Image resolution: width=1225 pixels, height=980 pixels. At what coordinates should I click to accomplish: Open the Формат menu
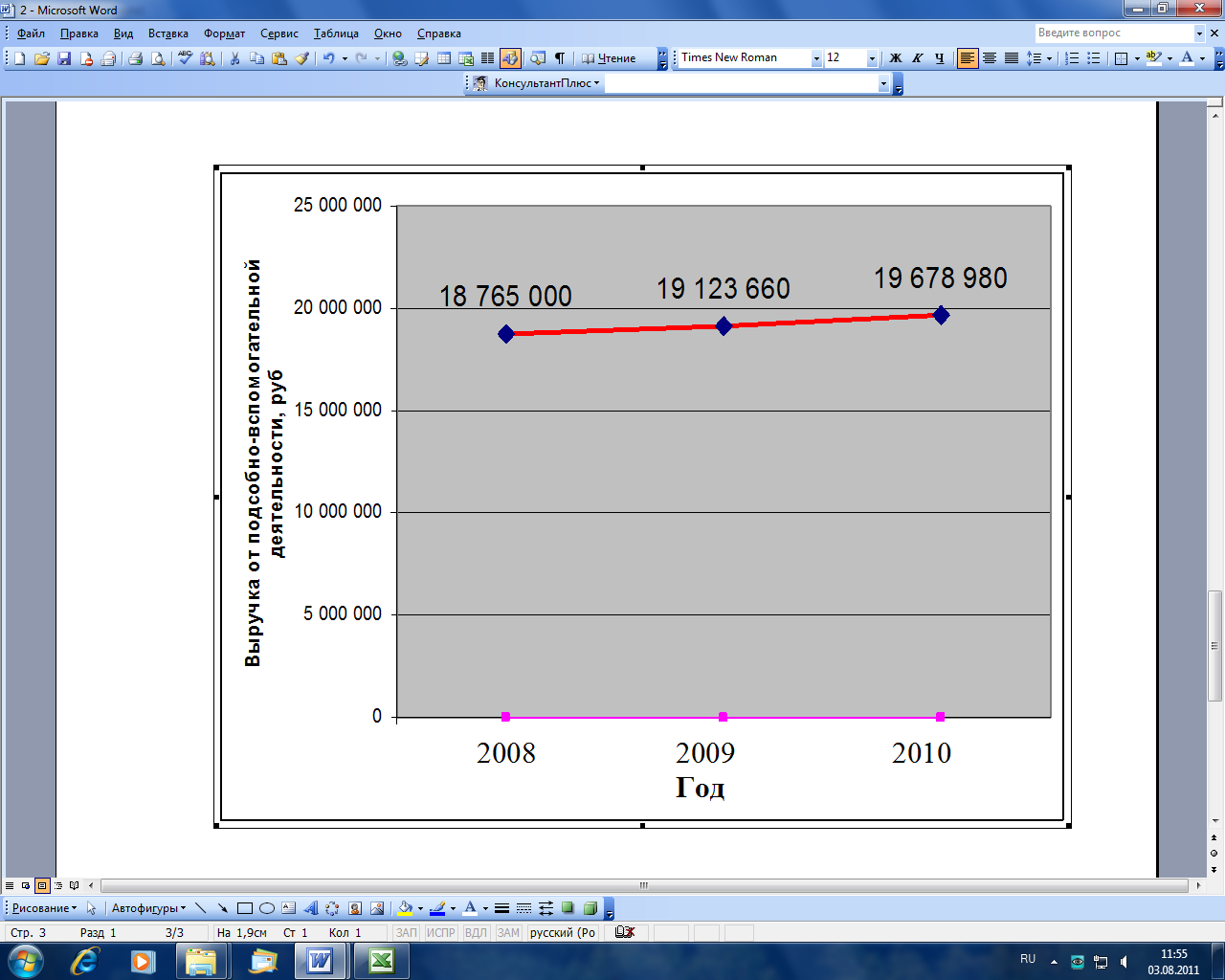[x=224, y=33]
